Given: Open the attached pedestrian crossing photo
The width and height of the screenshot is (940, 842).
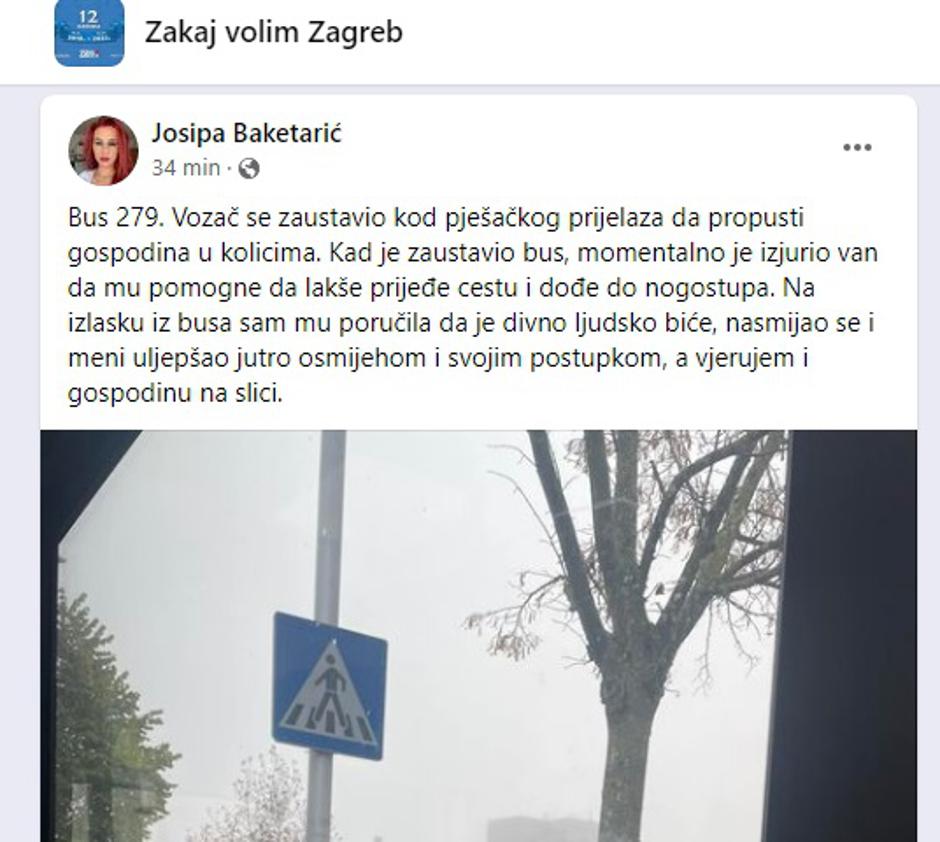Looking at the screenshot, I should pyautogui.click(x=478, y=636).
